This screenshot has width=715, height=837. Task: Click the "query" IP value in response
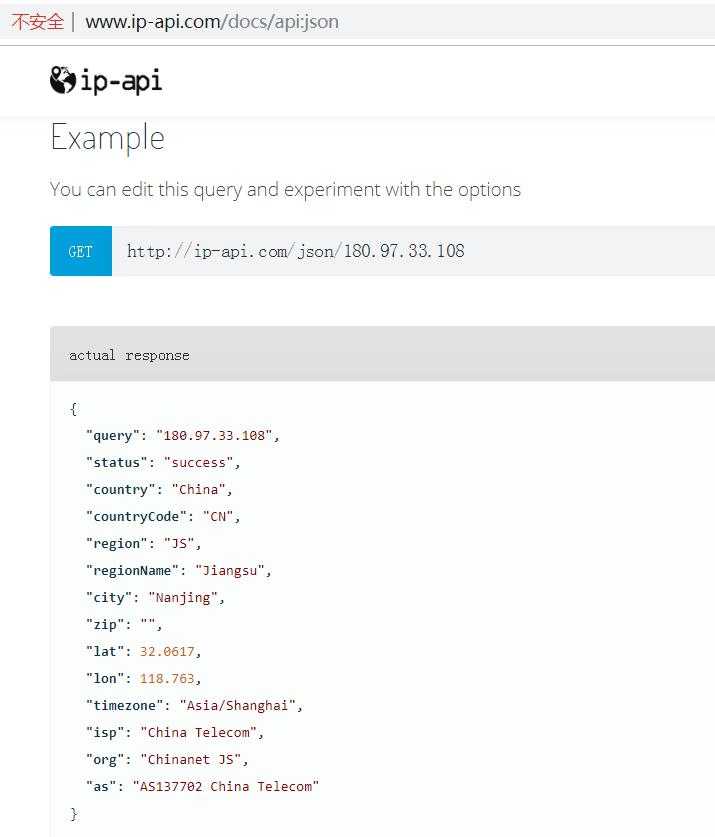pyautogui.click(x=215, y=436)
